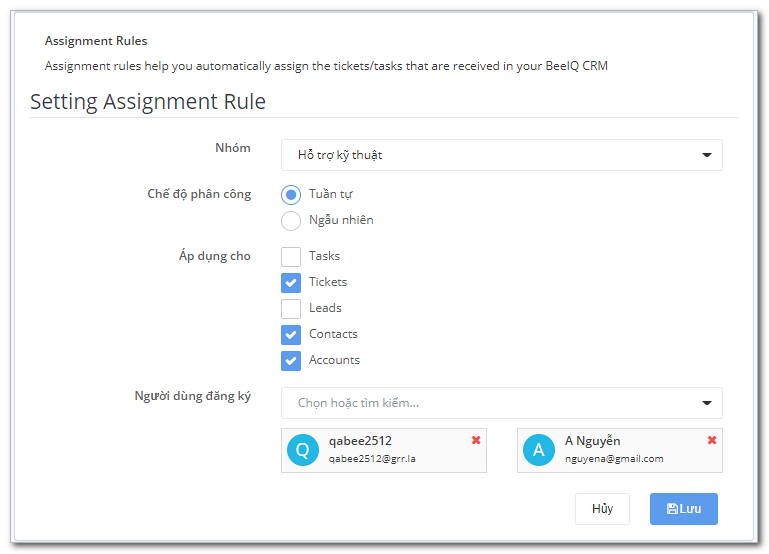Remove user qabee2512 with red X
The width and height of the screenshot is (769, 554).
coord(476,440)
